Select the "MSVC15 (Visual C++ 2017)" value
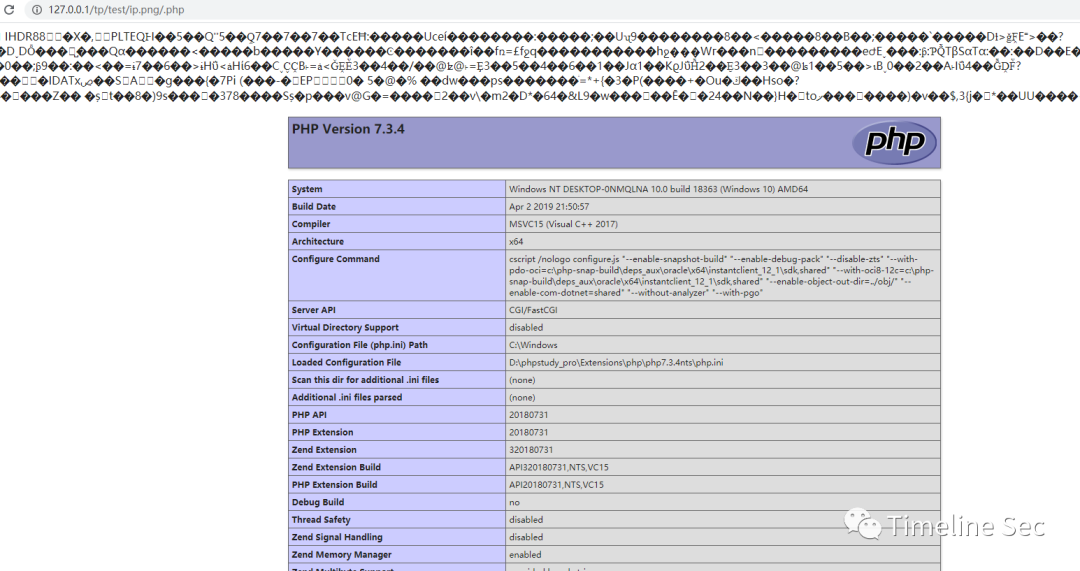Image resolution: width=1080 pixels, height=571 pixels. pos(563,224)
